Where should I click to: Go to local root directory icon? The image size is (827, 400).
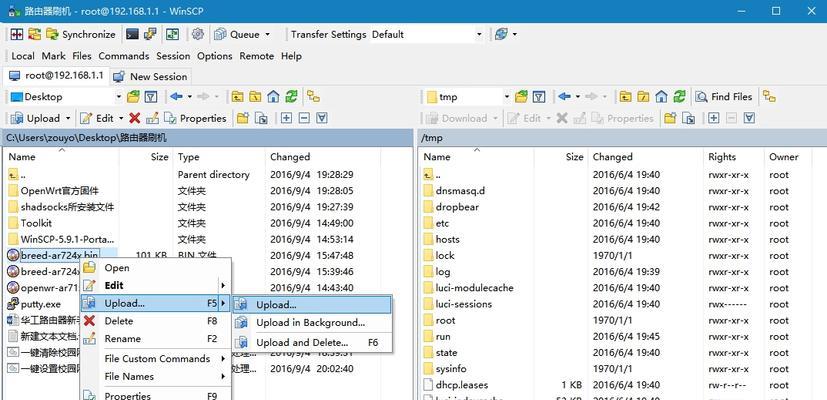(x=255, y=97)
